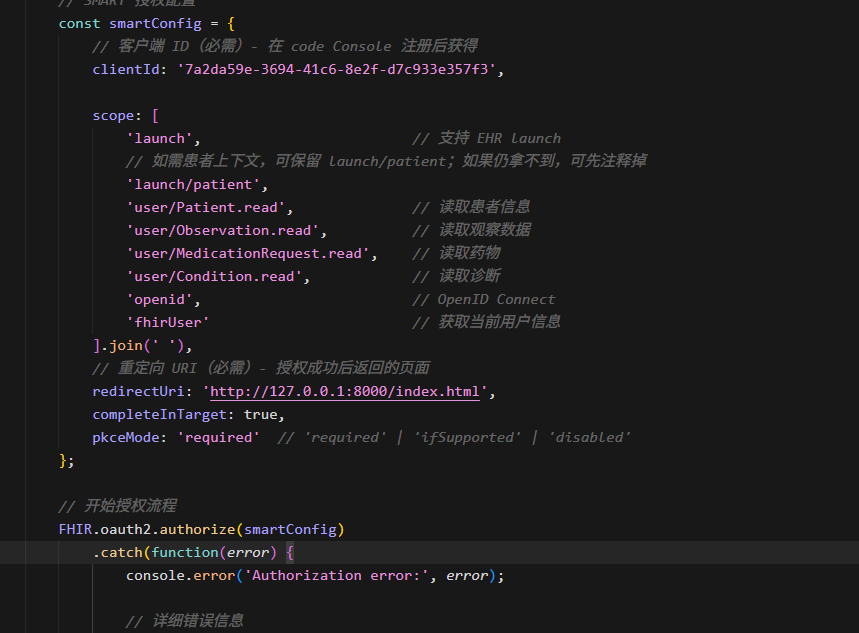The width and height of the screenshot is (859, 633).
Task: Open the http://127.0.0.1:8000/index.html redirect link
Action: (x=345, y=392)
